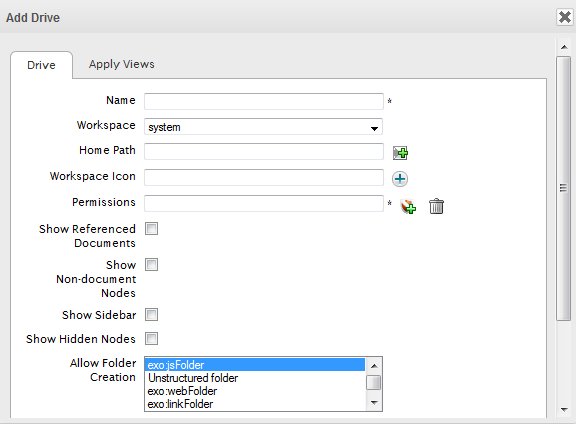
Task: Switch to the Apply Views tab
Action: pos(122,64)
